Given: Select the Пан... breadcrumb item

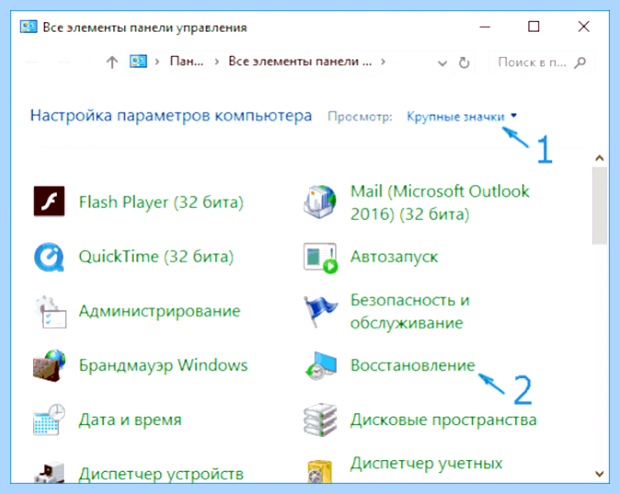Looking at the screenshot, I should (187, 61).
